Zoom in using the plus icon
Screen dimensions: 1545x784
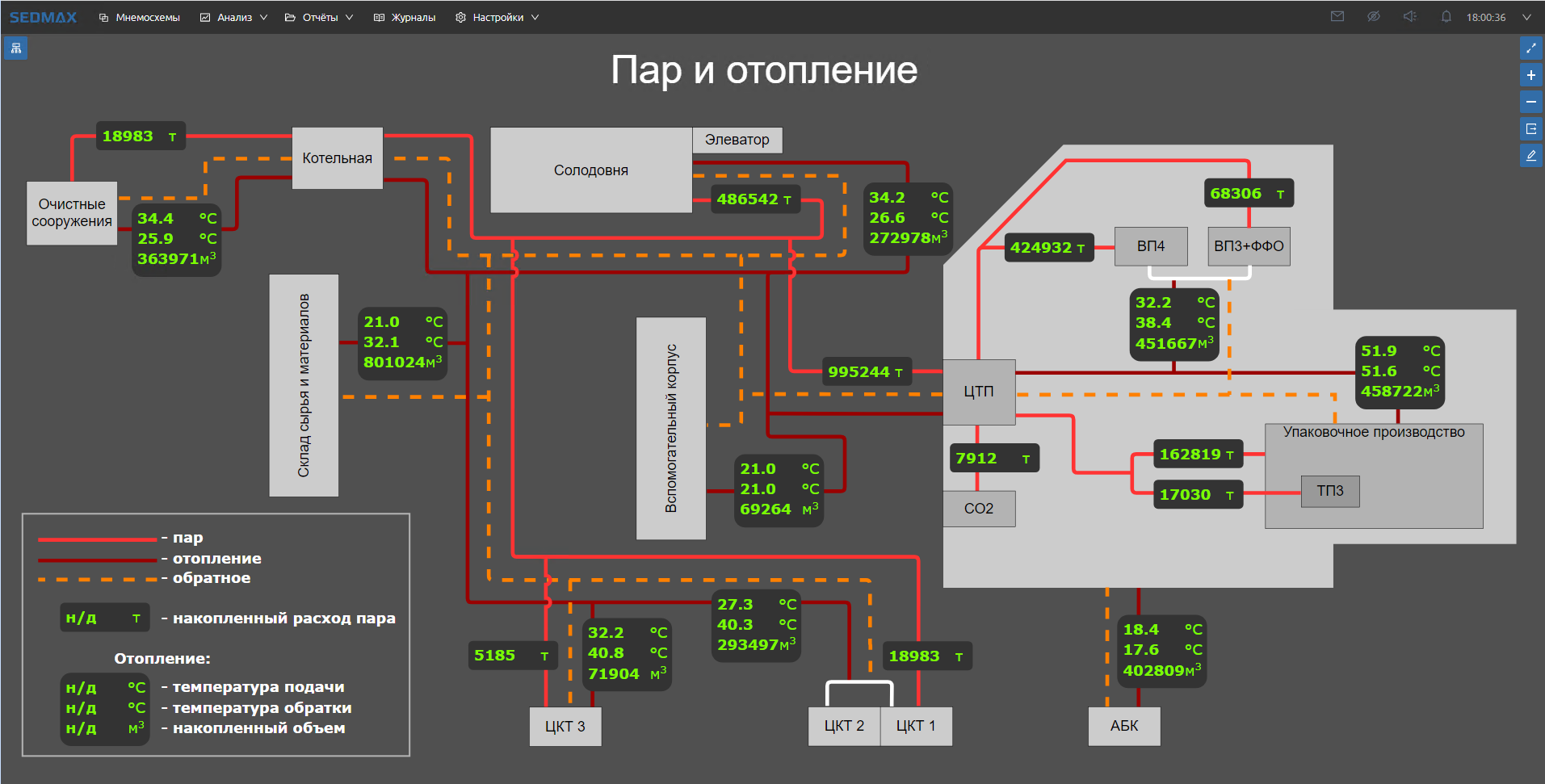point(1530,74)
